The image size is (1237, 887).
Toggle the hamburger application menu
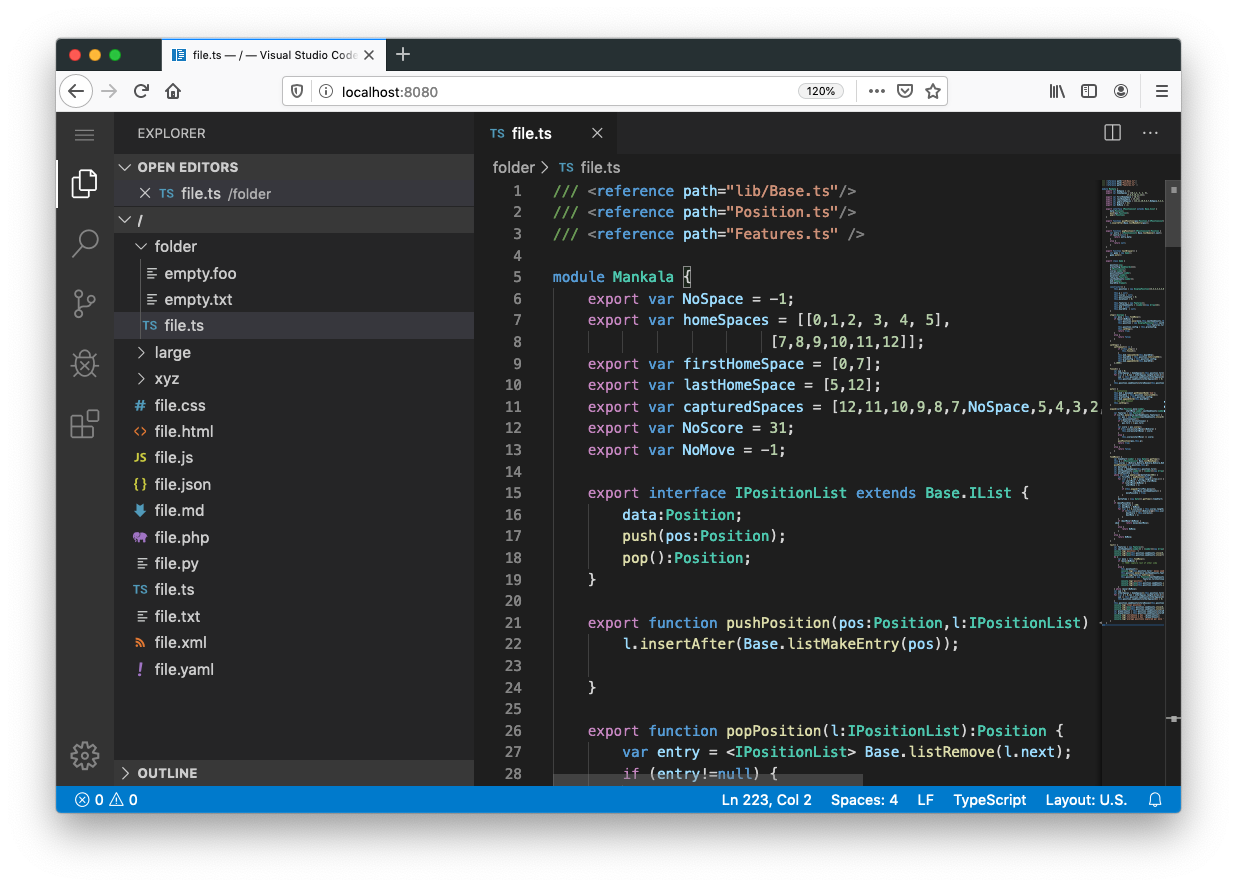85,135
